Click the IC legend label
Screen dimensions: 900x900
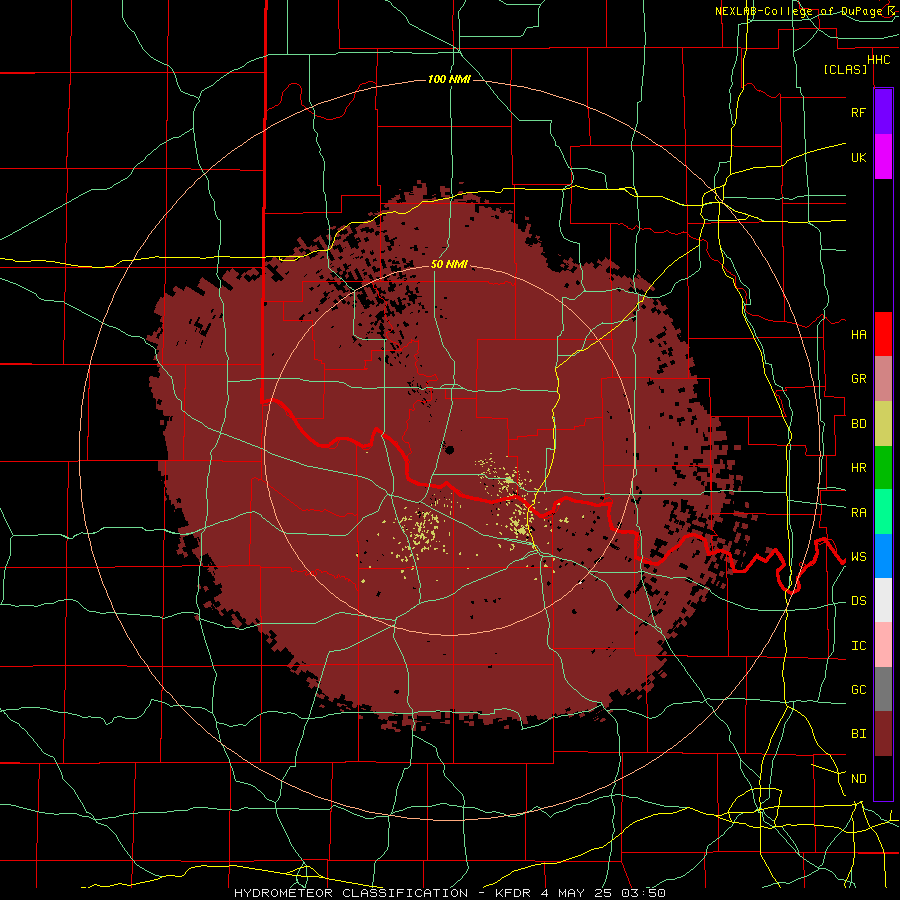coord(858,646)
